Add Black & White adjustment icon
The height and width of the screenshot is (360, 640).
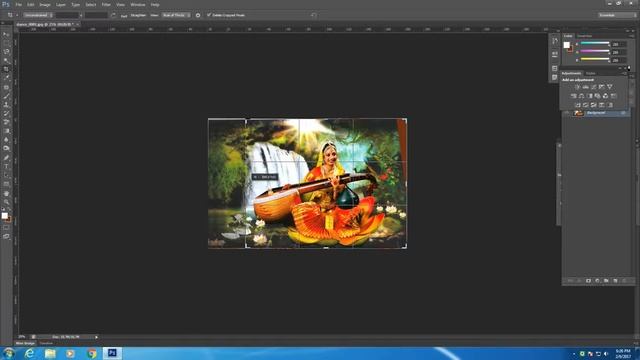tap(589, 96)
